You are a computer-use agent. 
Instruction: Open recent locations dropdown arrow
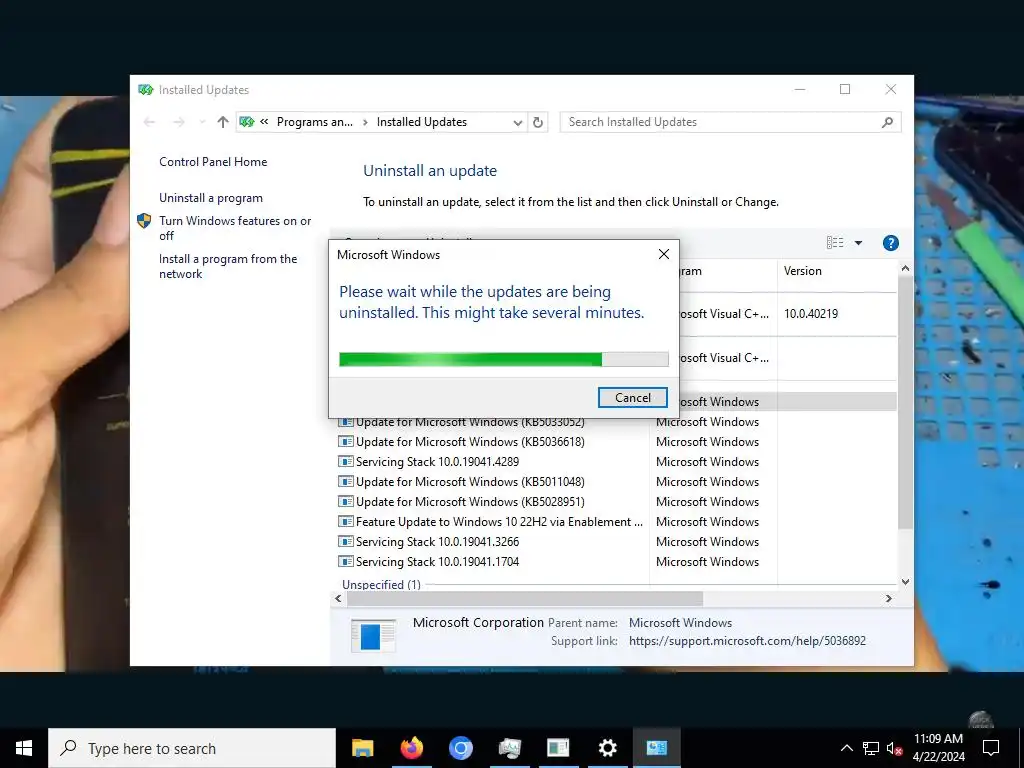pos(202,122)
